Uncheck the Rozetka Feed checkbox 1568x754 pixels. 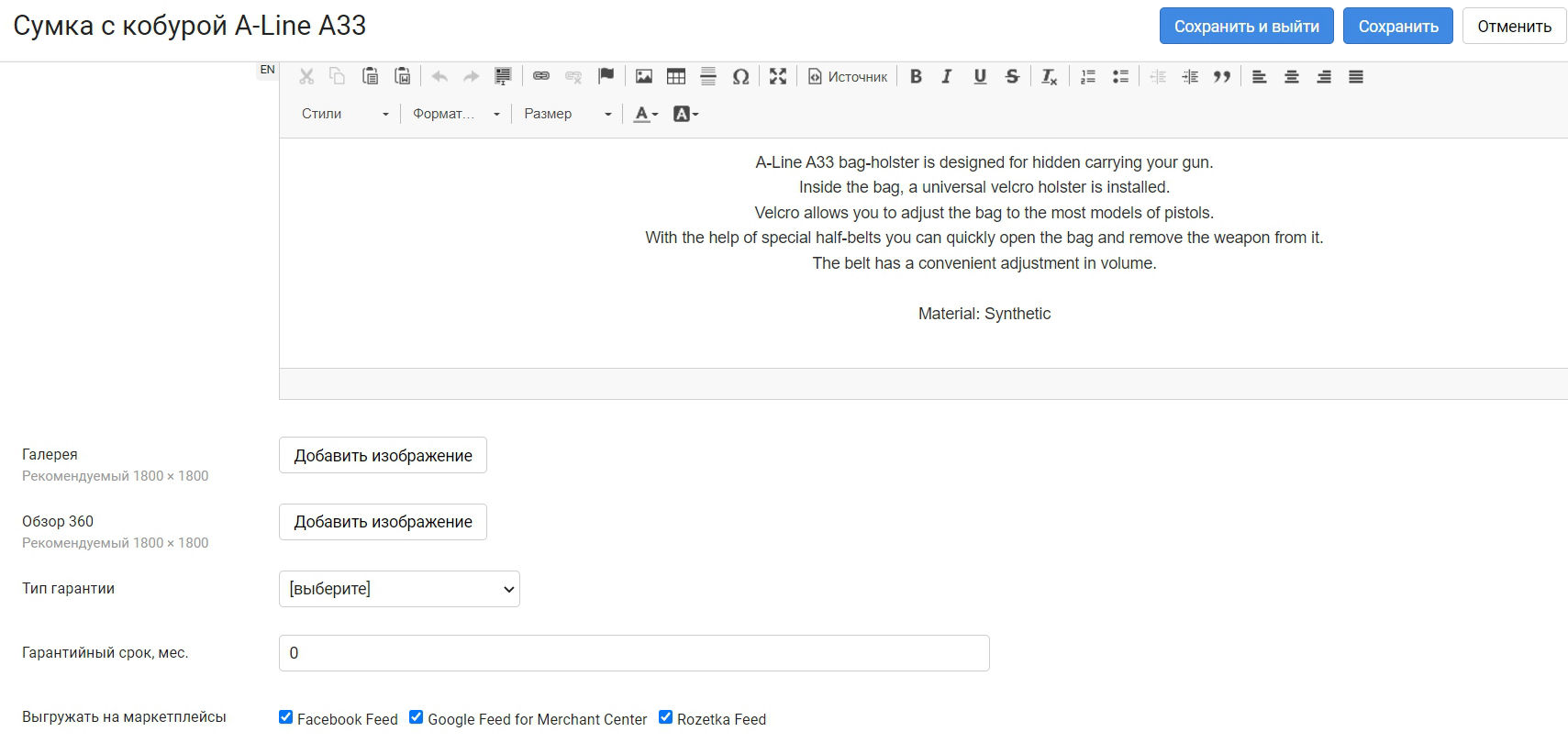(666, 717)
